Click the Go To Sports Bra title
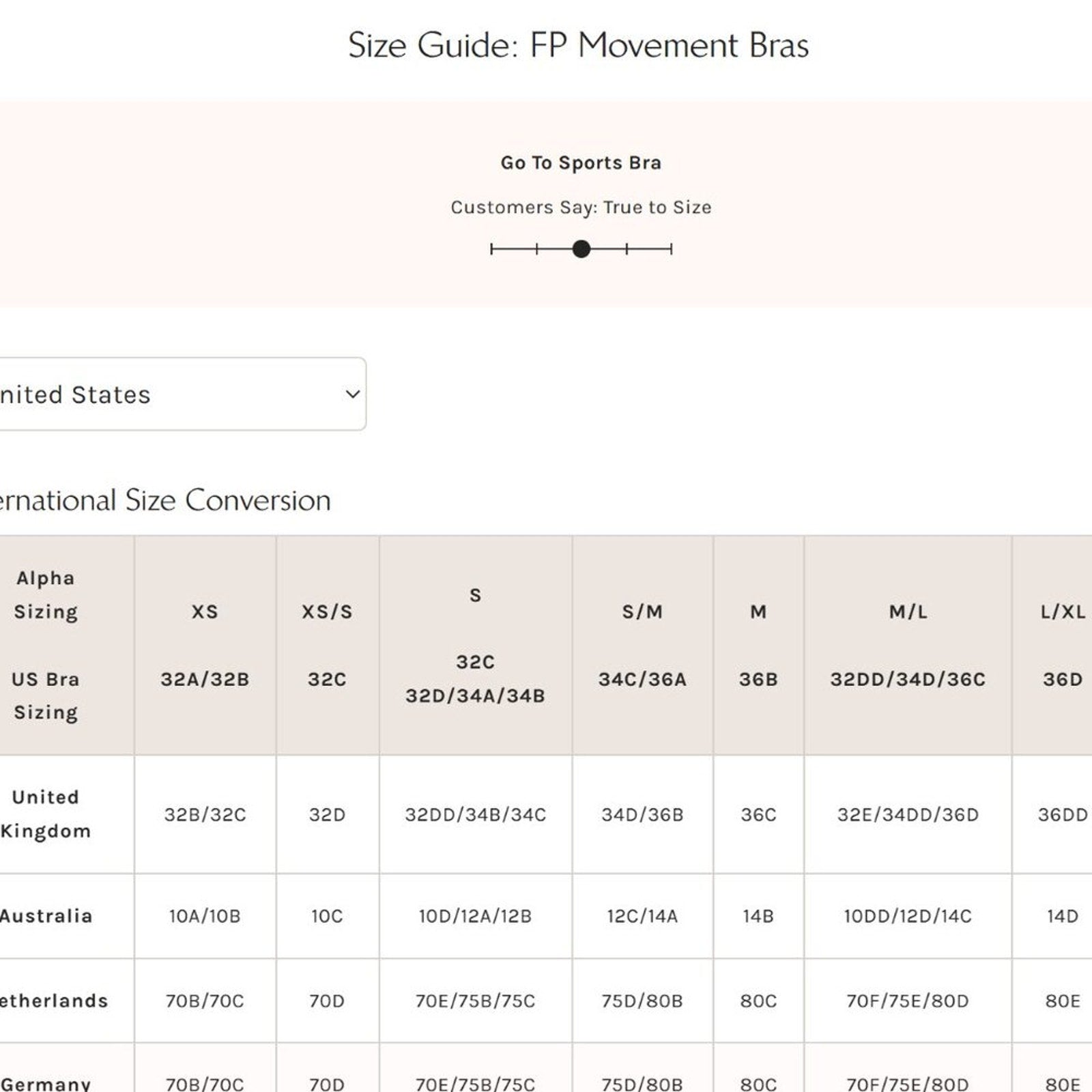Viewport: 1092px width, 1092px height. (581, 163)
